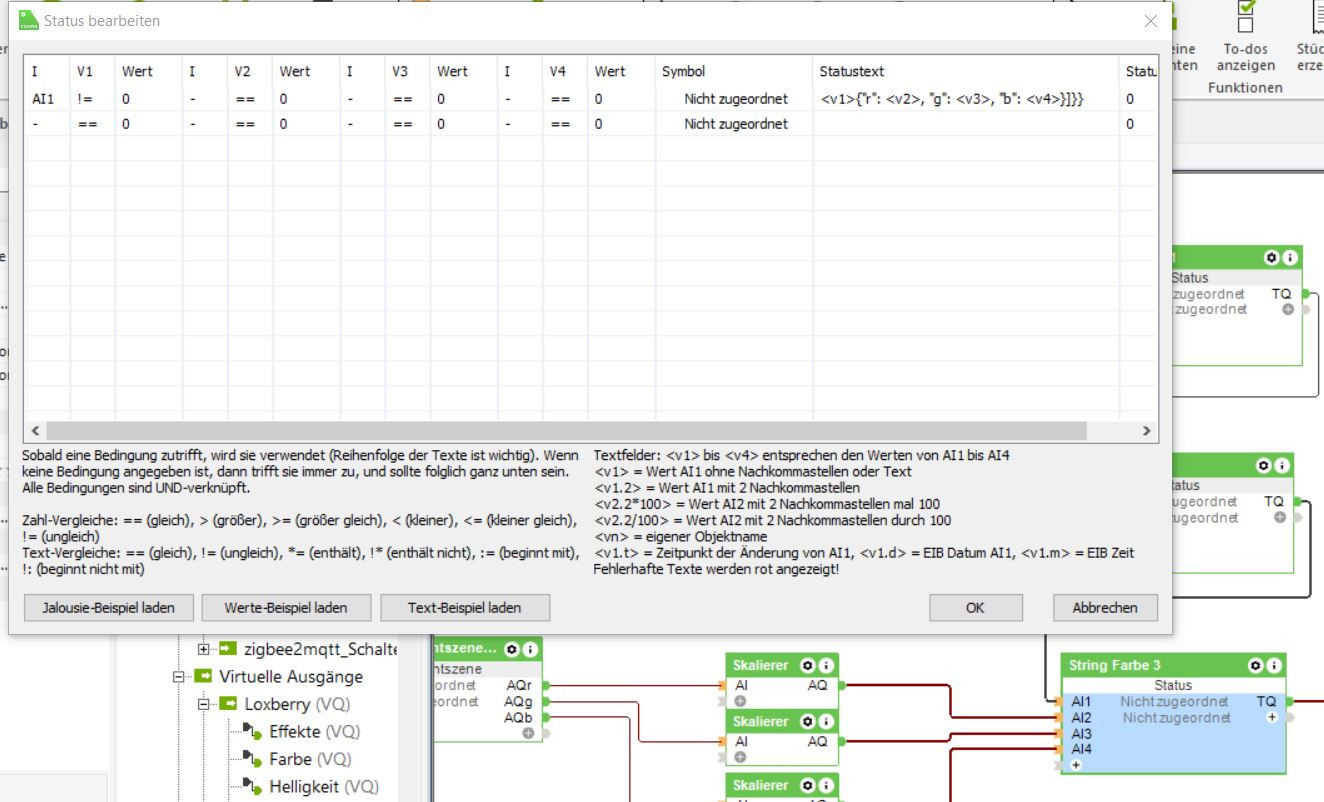Collapse the Loxberry (VQ) tree node
1324x802 pixels.
pyautogui.click(x=205, y=704)
